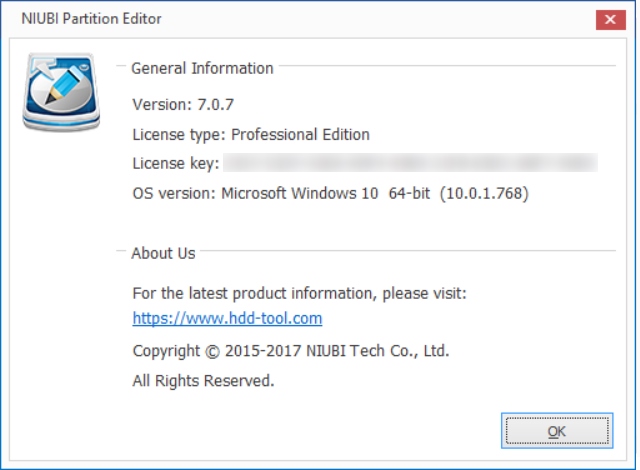Screen dimensions: 640x470
Task: Click the NIUBI Tech Co., Ltd. company name
Action: point(378,351)
